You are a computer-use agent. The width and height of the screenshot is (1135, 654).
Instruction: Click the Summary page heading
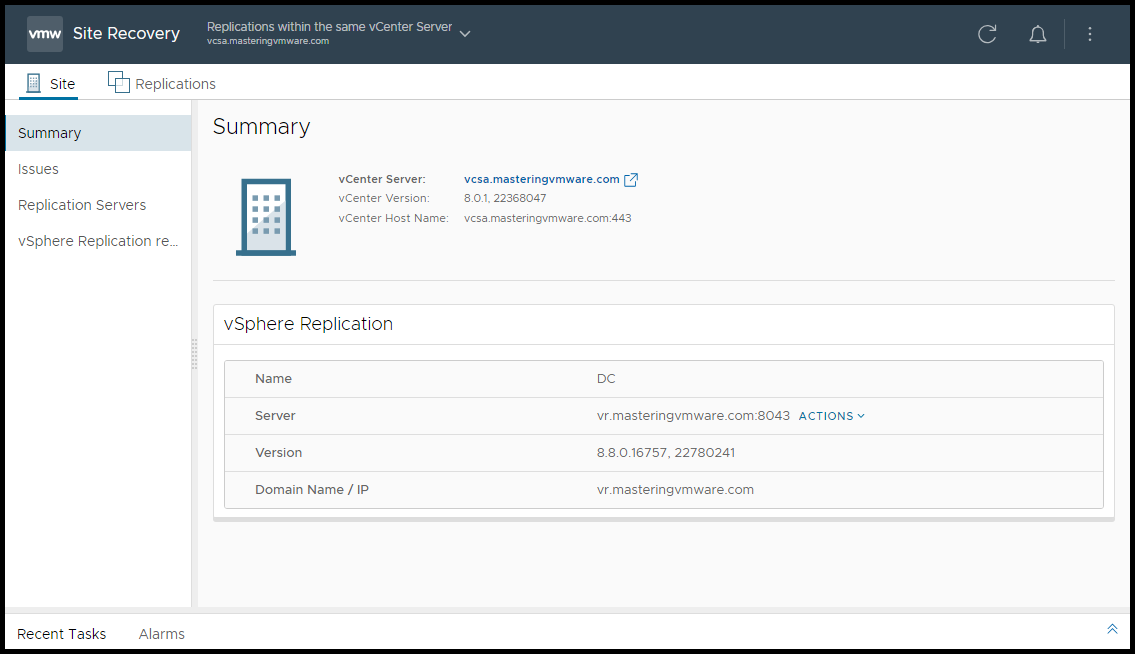coord(261,127)
